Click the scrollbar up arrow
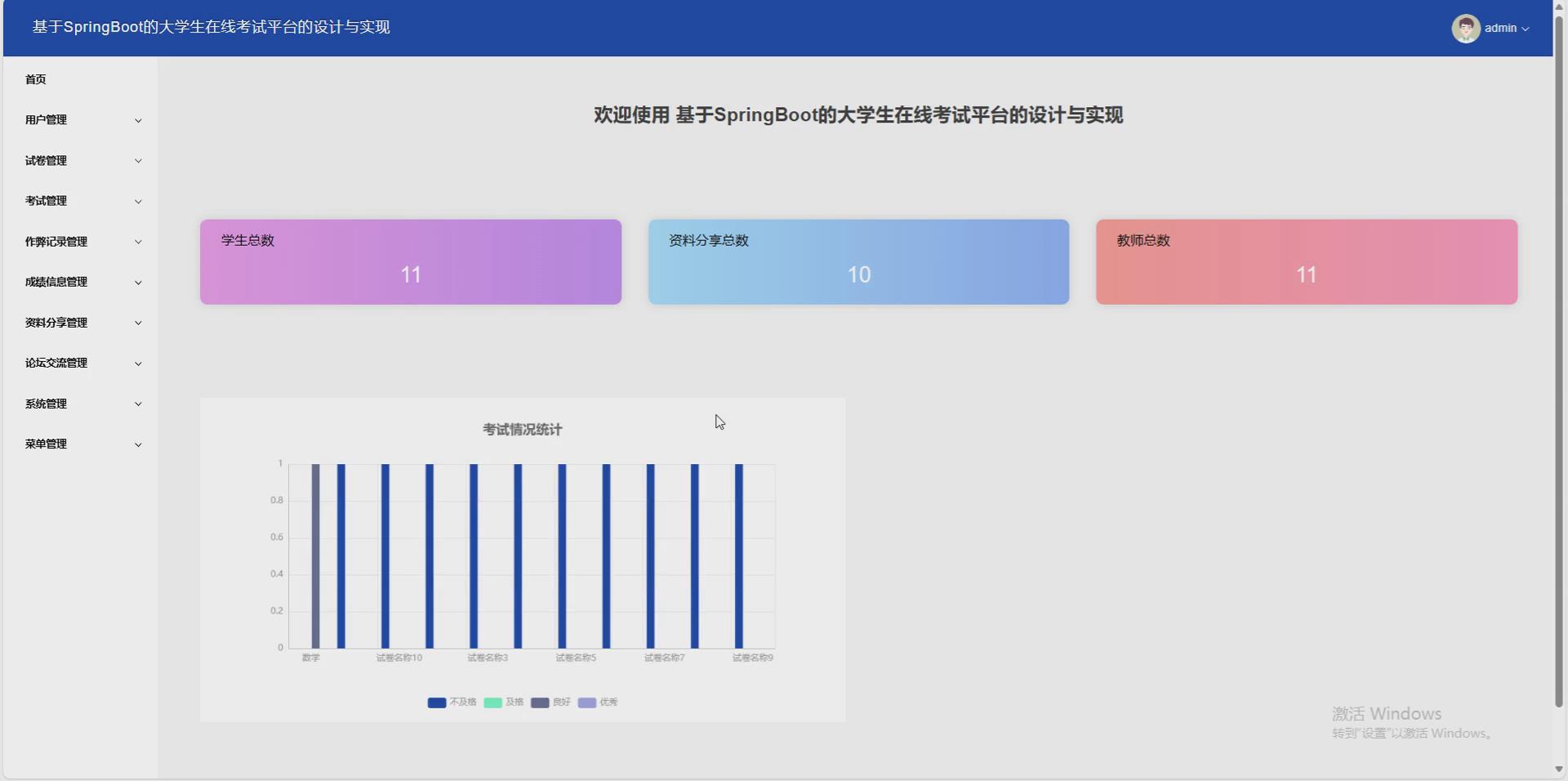1568x781 pixels. pos(1560,7)
